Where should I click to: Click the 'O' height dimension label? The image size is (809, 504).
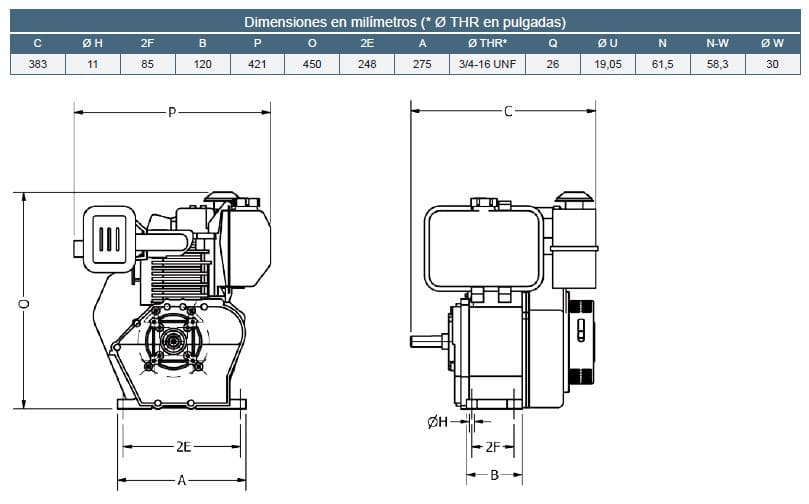[x=24, y=304]
